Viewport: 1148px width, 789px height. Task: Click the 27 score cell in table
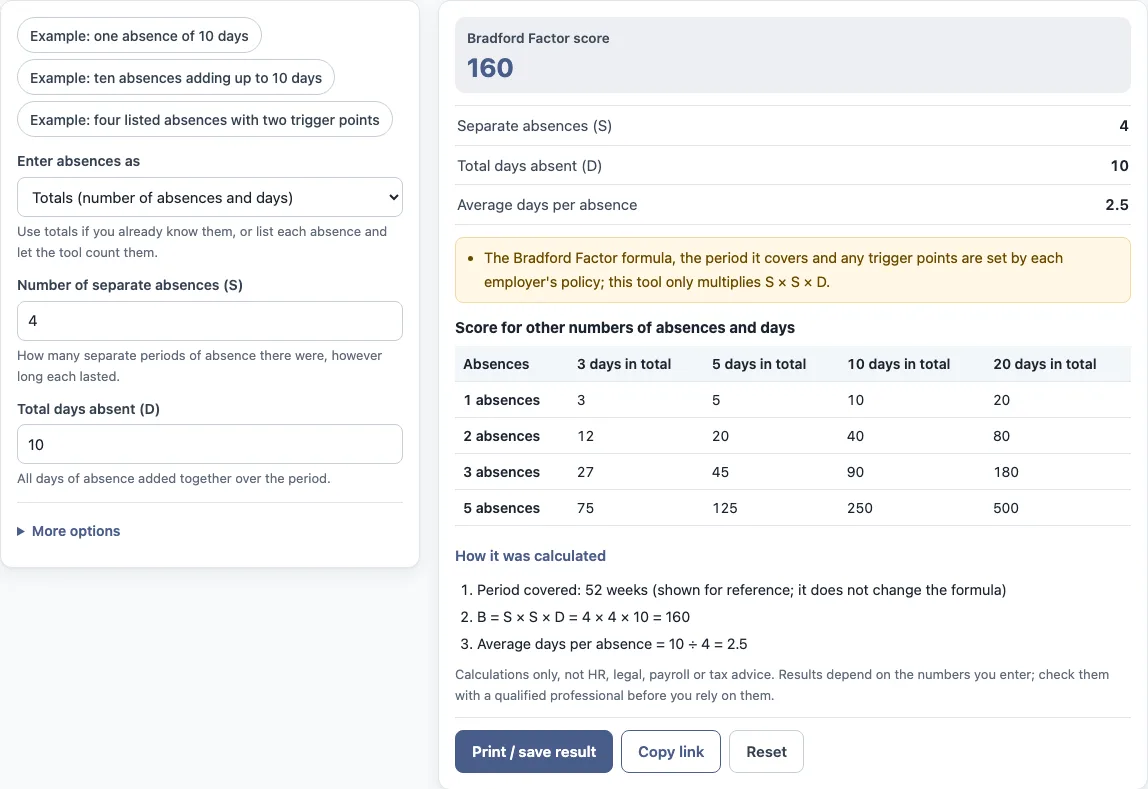tap(585, 472)
